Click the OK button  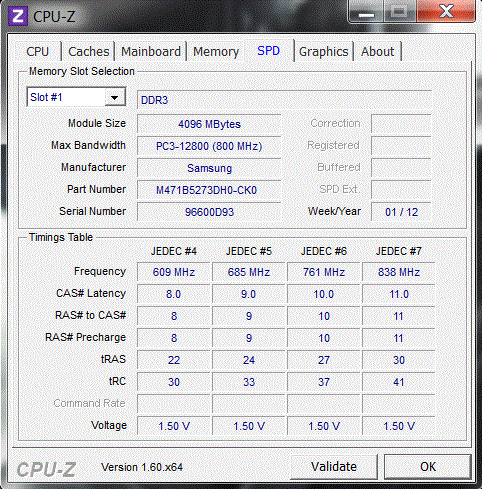[428, 467]
